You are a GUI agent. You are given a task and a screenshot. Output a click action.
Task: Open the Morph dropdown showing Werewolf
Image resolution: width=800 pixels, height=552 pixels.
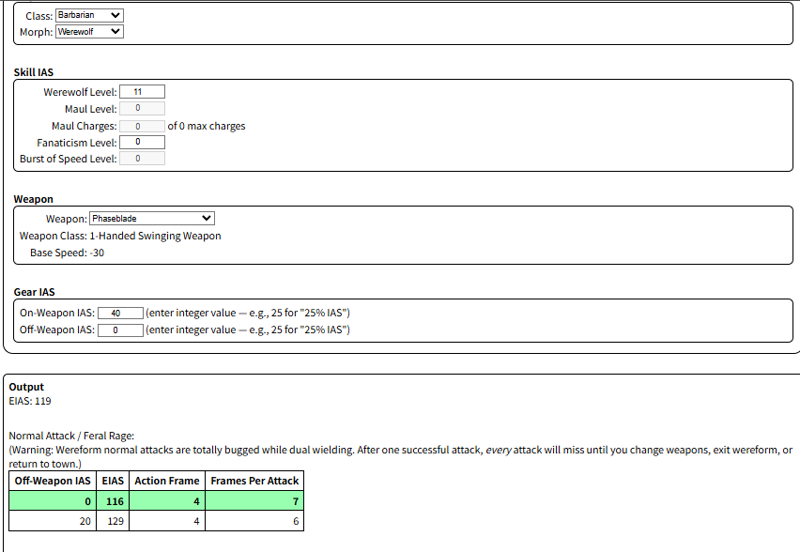tap(89, 32)
